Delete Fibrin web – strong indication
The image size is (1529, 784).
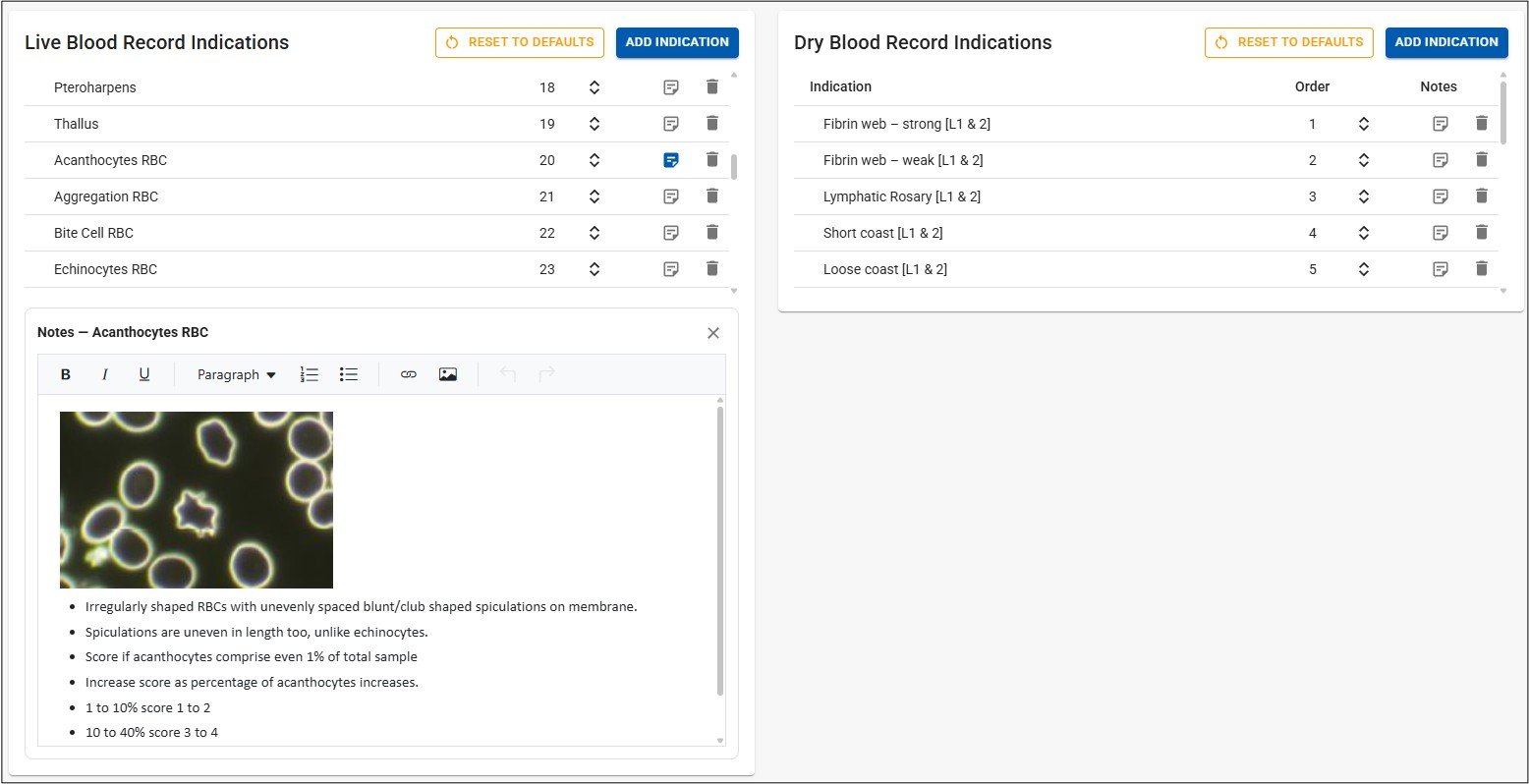click(1482, 124)
